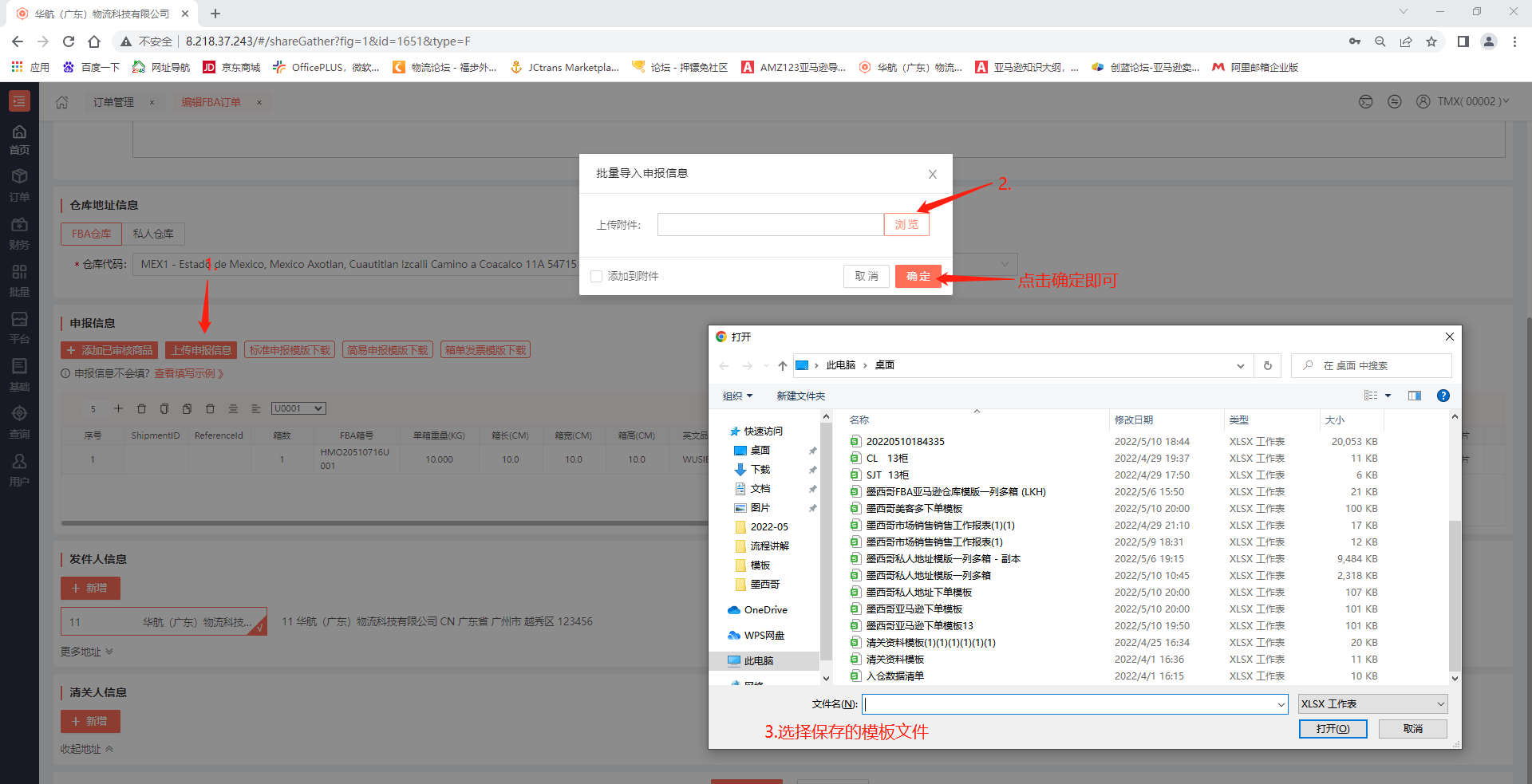Click the add-row plus icon in declaration toolbar
1532x784 pixels.
(x=118, y=408)
